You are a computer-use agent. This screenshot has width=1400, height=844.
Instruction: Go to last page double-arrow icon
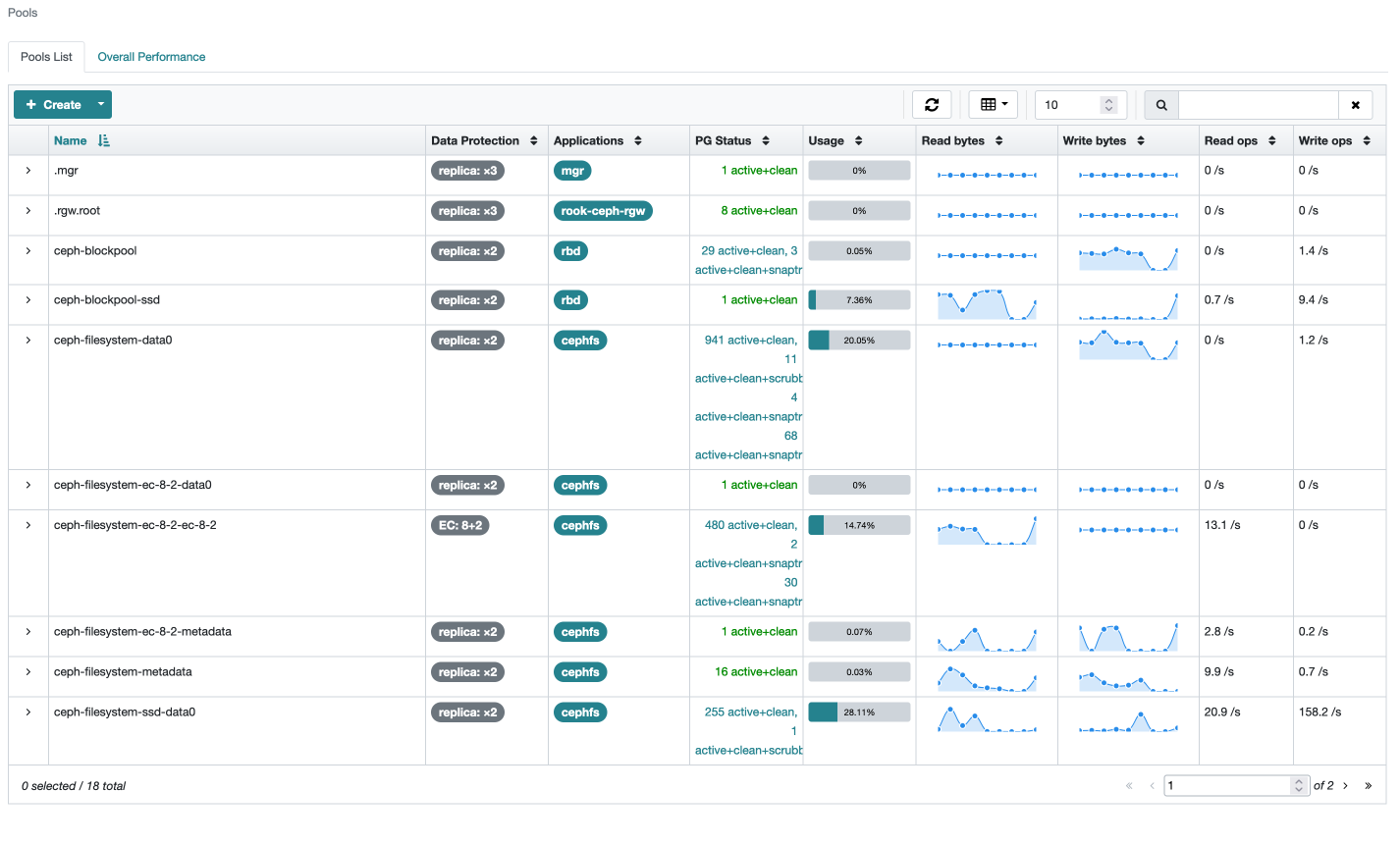point(1368,786)
